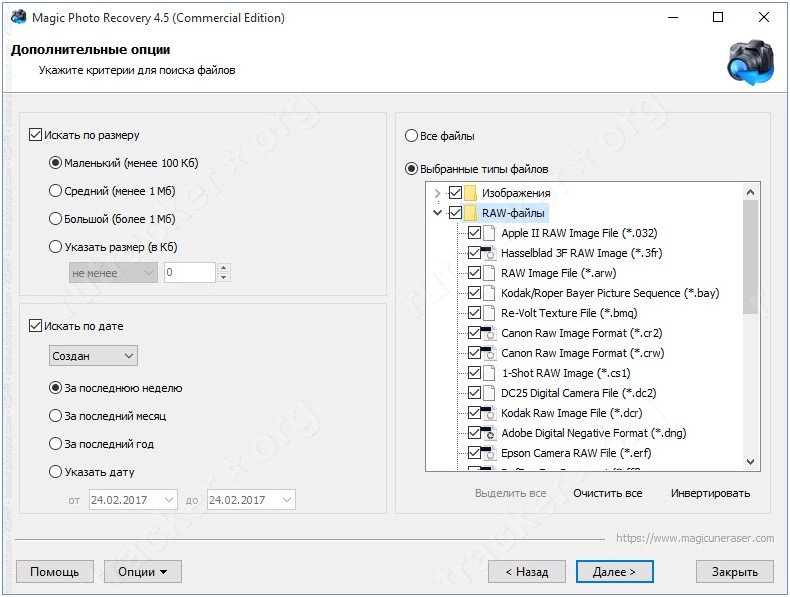The width and height of the screenshot is (790, 597).
Task: Open the magicuneraser.com website link
Action: (x=695, y=538)
